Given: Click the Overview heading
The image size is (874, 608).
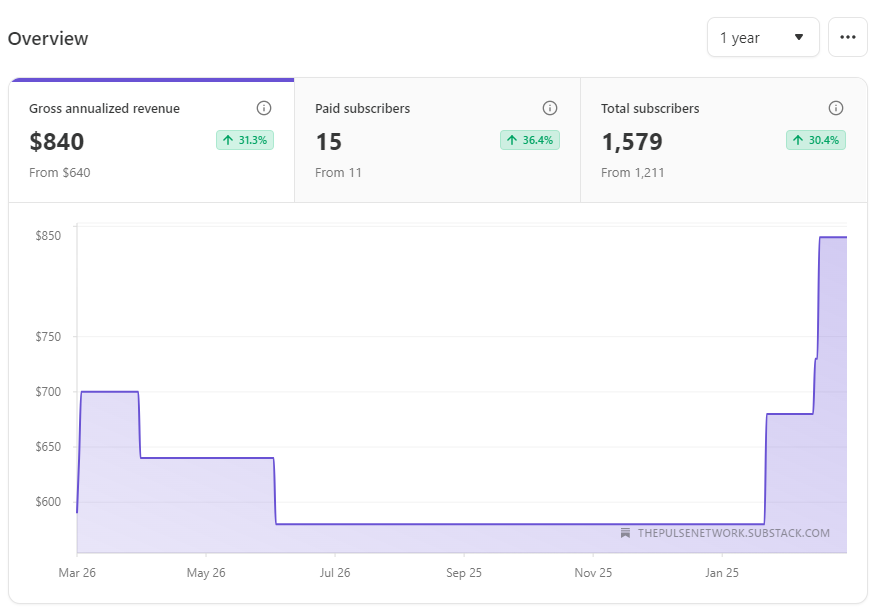Looking at the screenshot, I should (x=48, y=39).
